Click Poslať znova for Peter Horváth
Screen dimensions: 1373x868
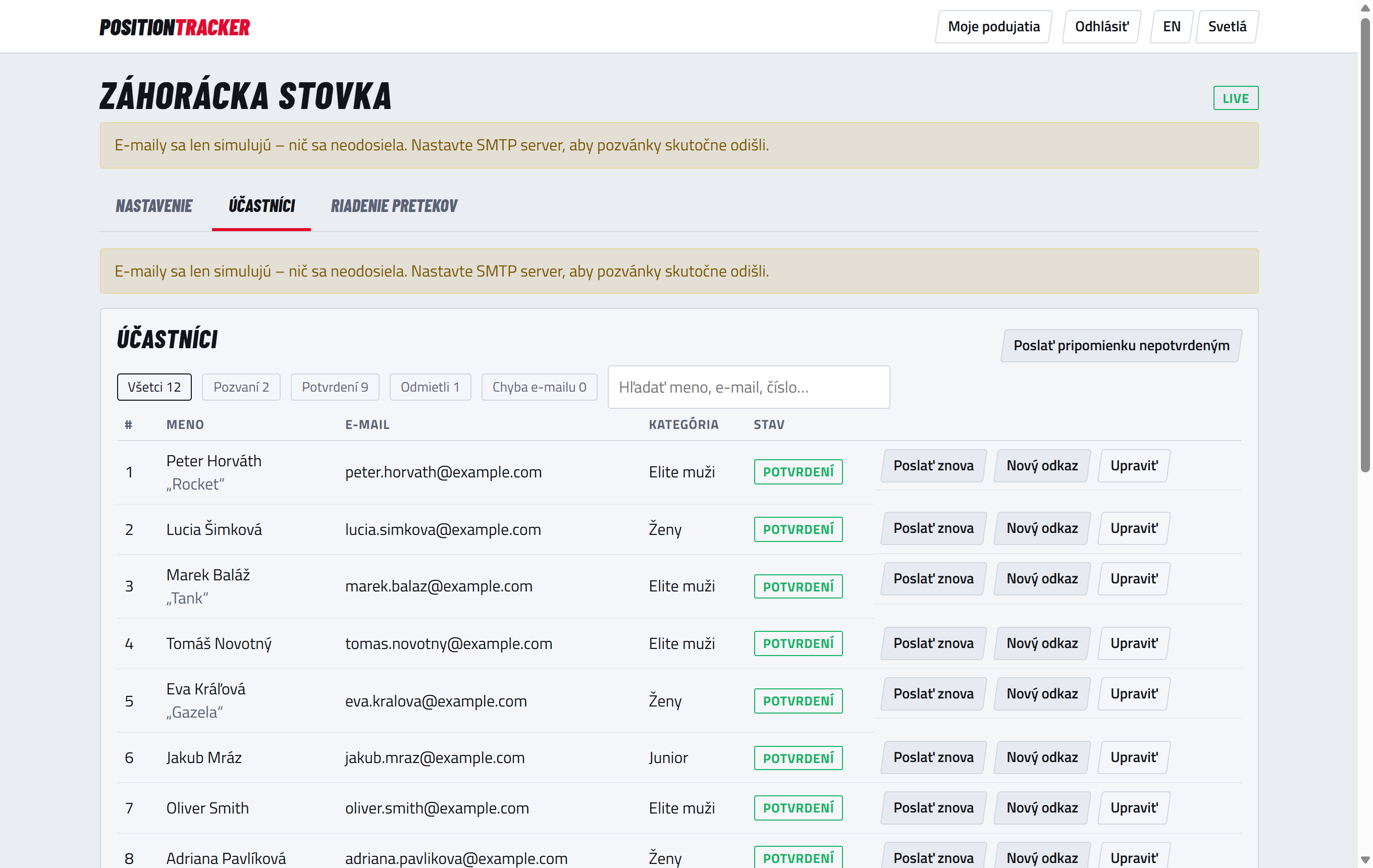pyautogui.click(x=933, y=466)
